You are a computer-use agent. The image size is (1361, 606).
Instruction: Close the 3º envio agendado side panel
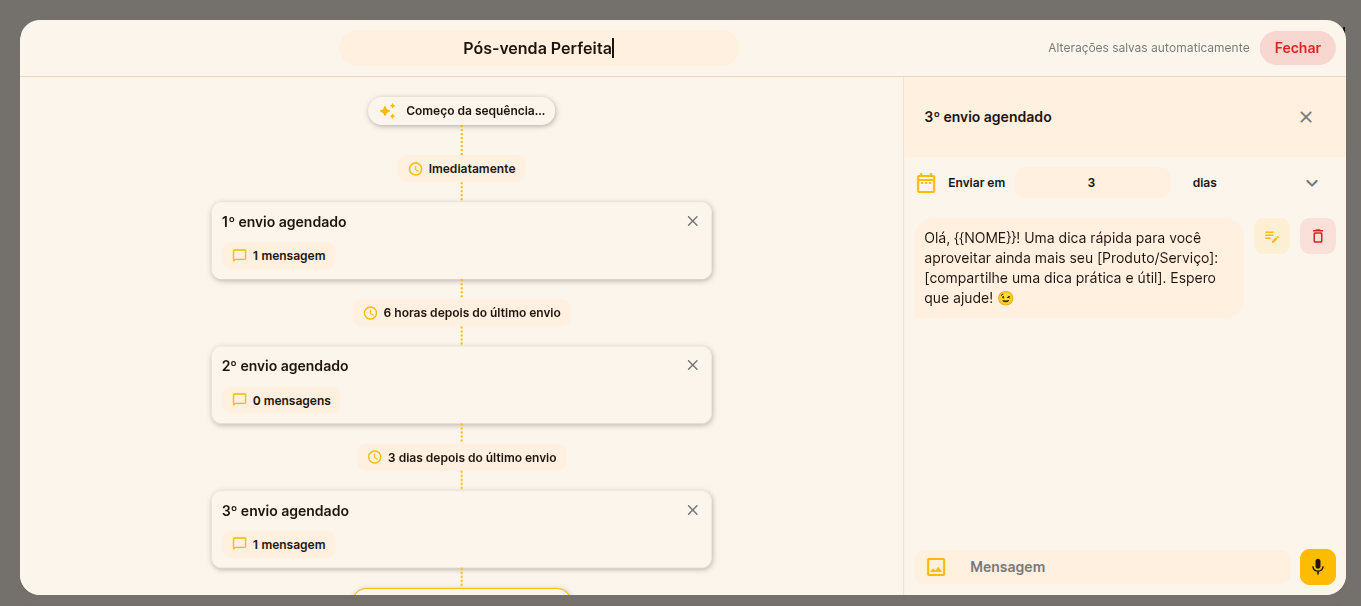click(x=1305, y=117)
